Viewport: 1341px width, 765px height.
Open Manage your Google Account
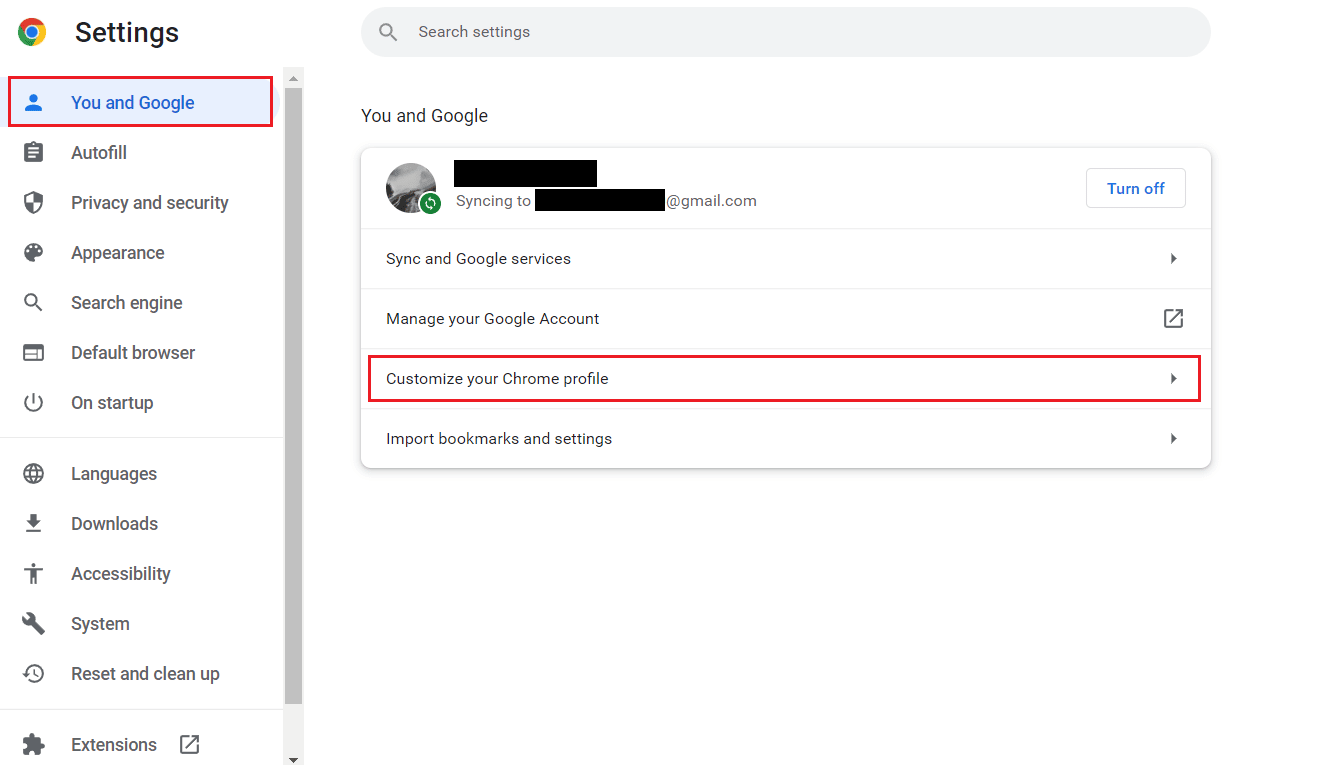click(x=786, y=318)
